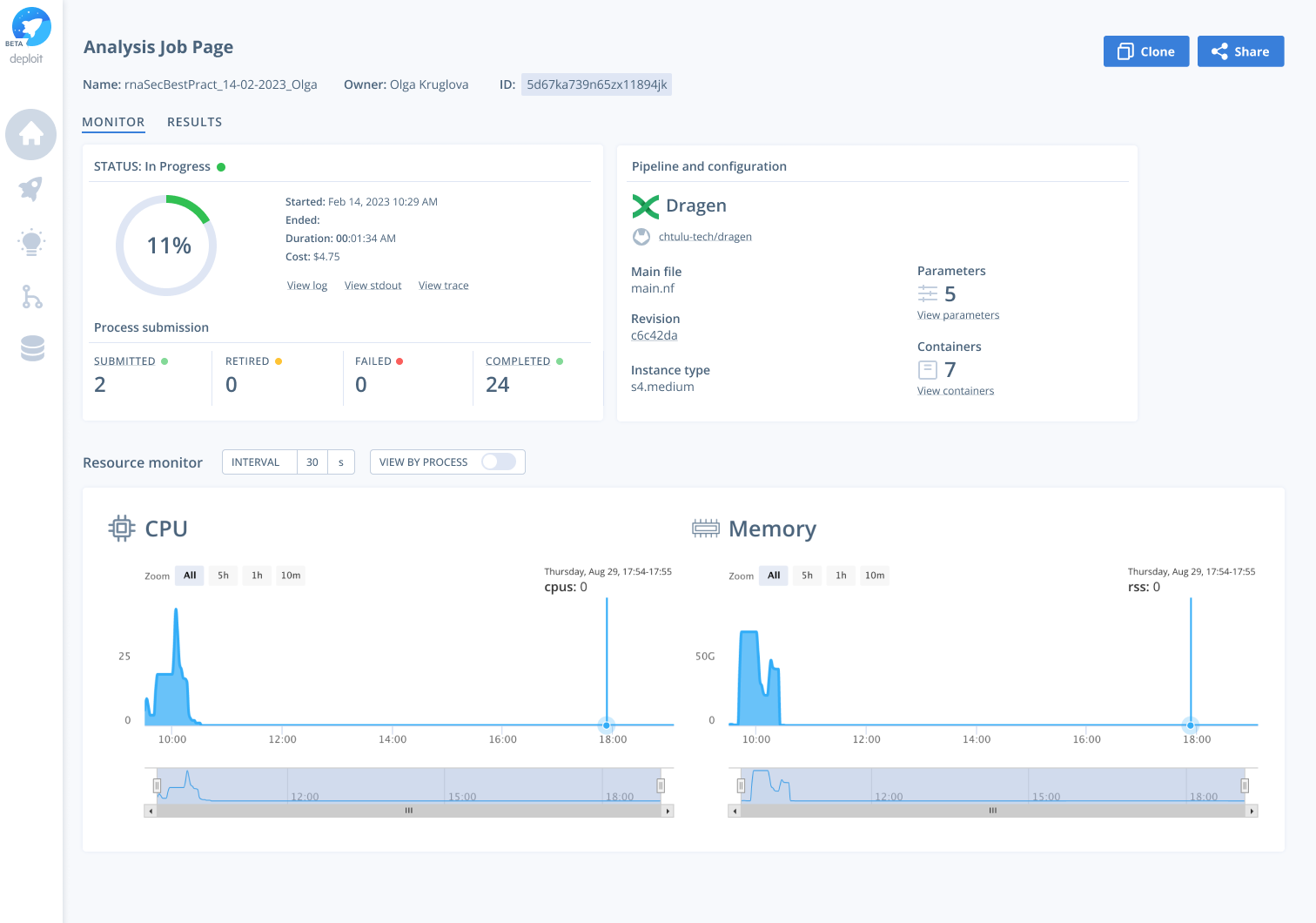Switch to the MONITOR tab
This screenshot has width=1316, height=923.
[x=113, y=122]
